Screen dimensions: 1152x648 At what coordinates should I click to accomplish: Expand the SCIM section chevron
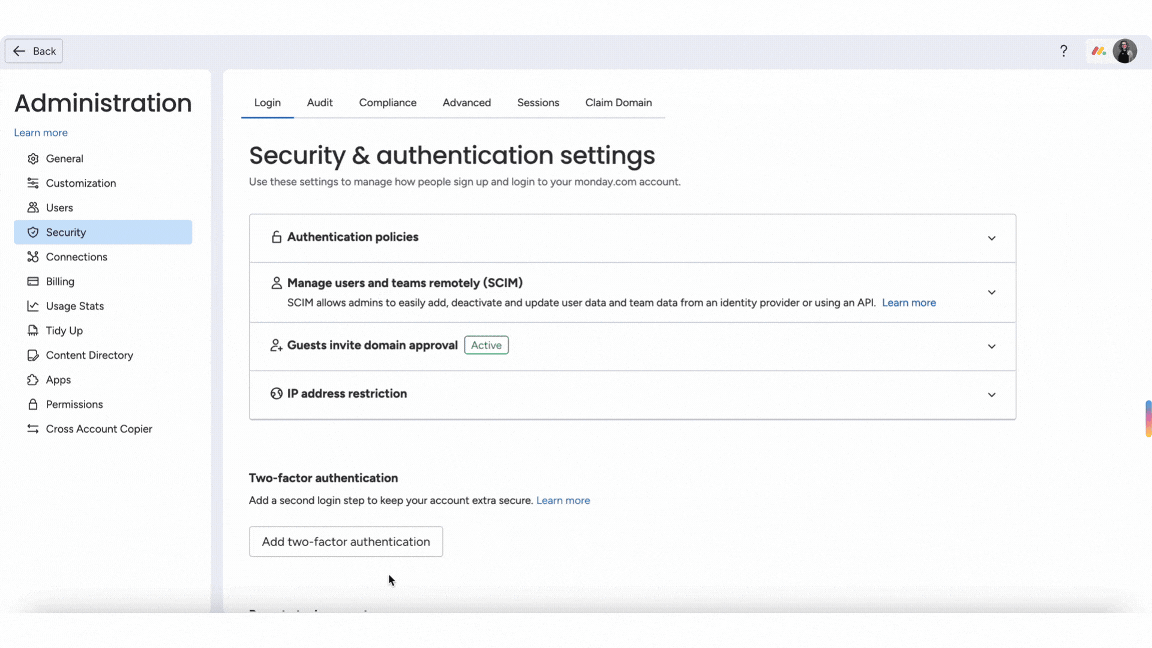click(991, 292)
